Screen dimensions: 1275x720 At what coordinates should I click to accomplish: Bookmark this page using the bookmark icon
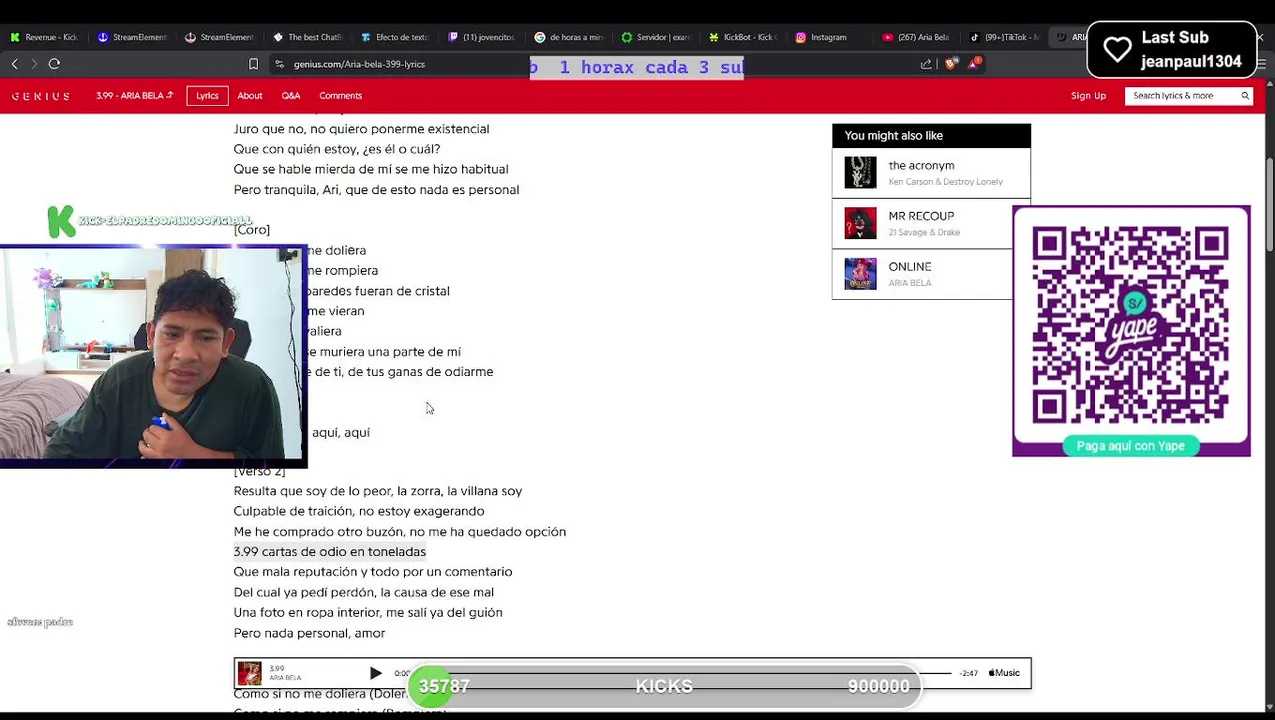point(253,64)
